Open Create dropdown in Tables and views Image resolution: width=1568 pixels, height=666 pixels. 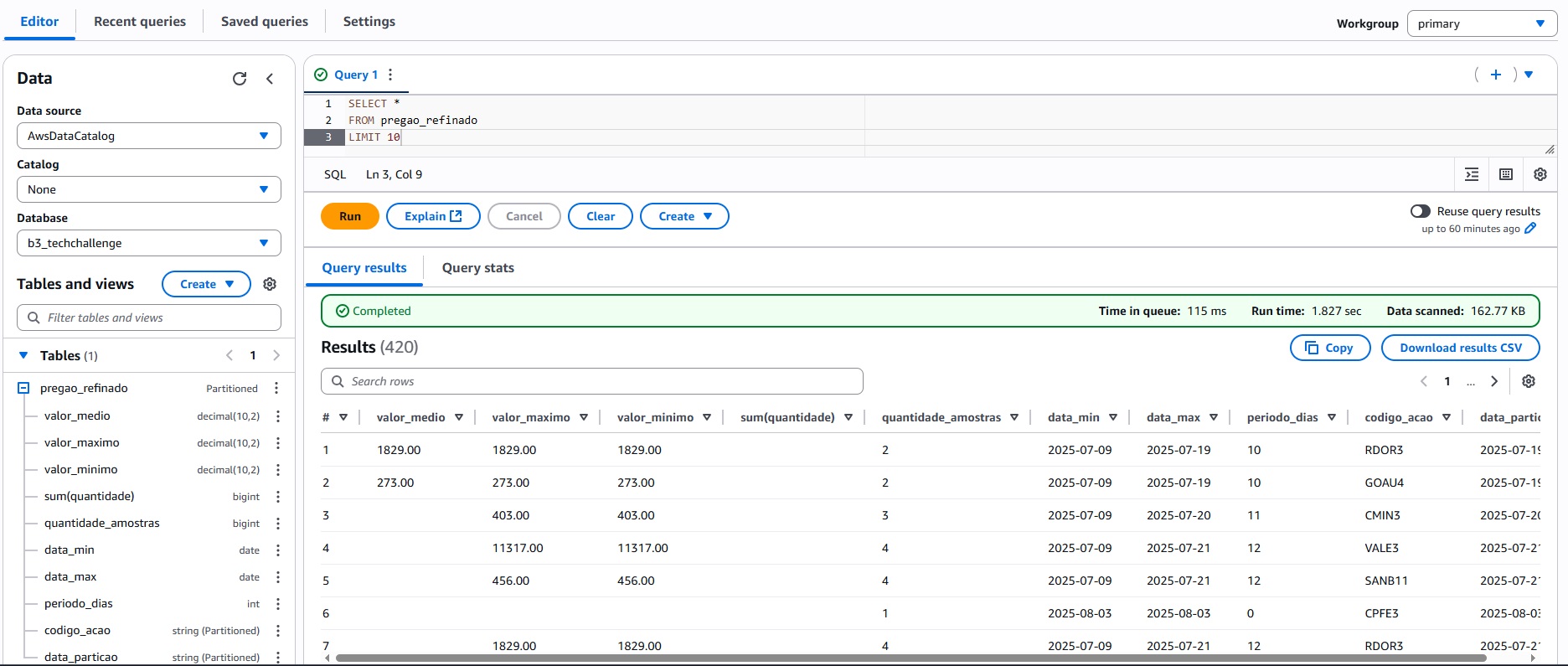pos(206,284)
